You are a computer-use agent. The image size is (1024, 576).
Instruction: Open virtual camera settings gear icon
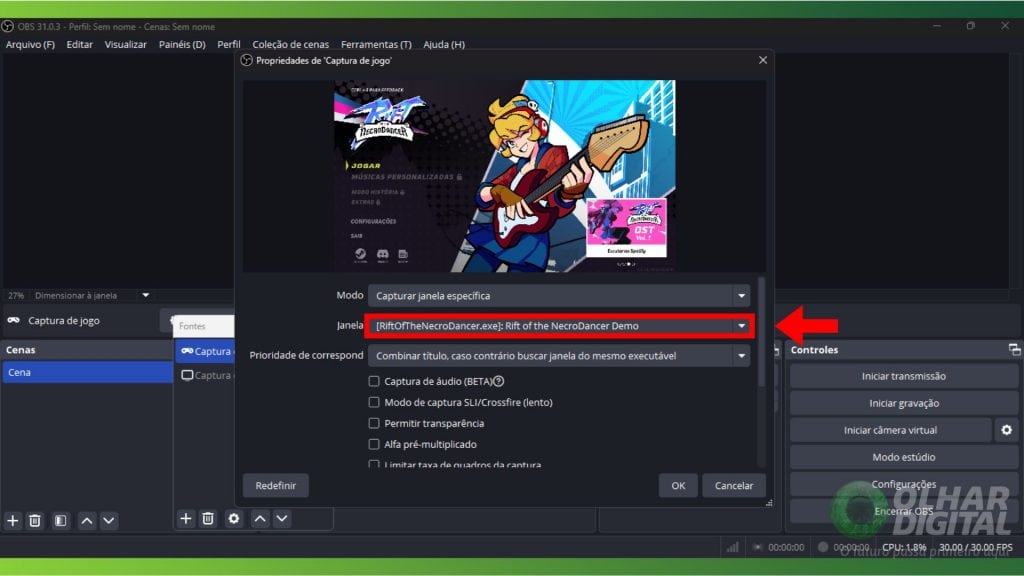[x=1006, y=430]
